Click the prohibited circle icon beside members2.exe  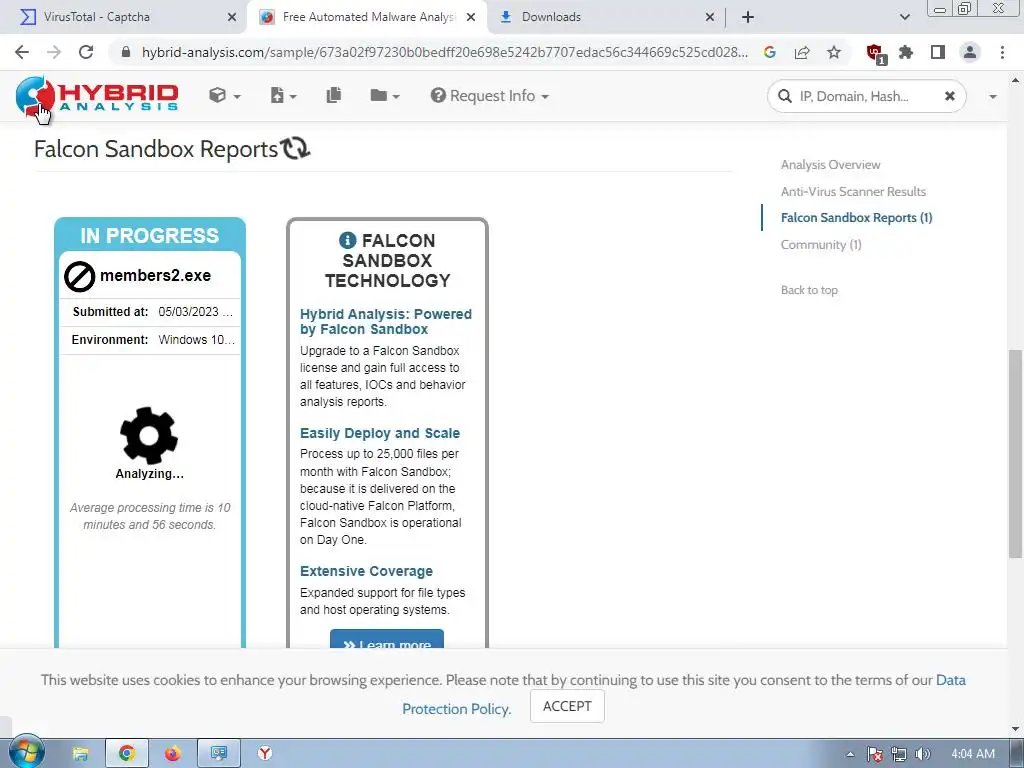tap(80, 277)
